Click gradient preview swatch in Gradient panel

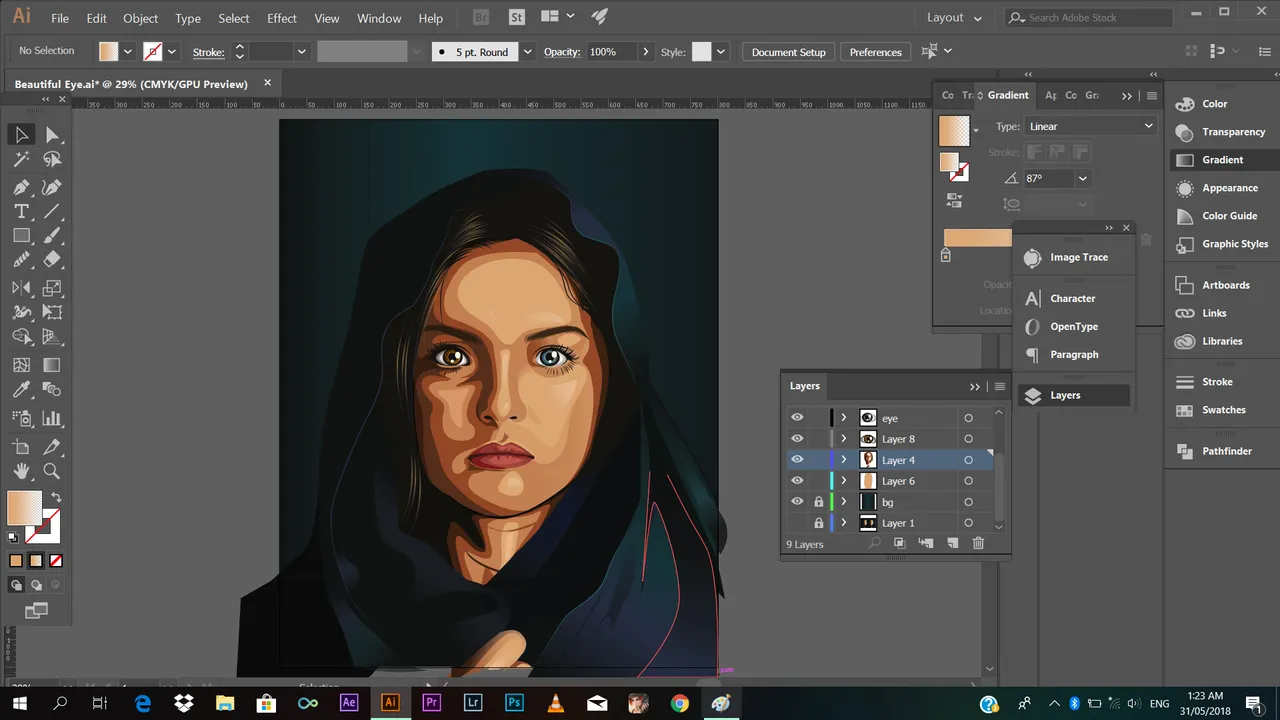(954, 130)
